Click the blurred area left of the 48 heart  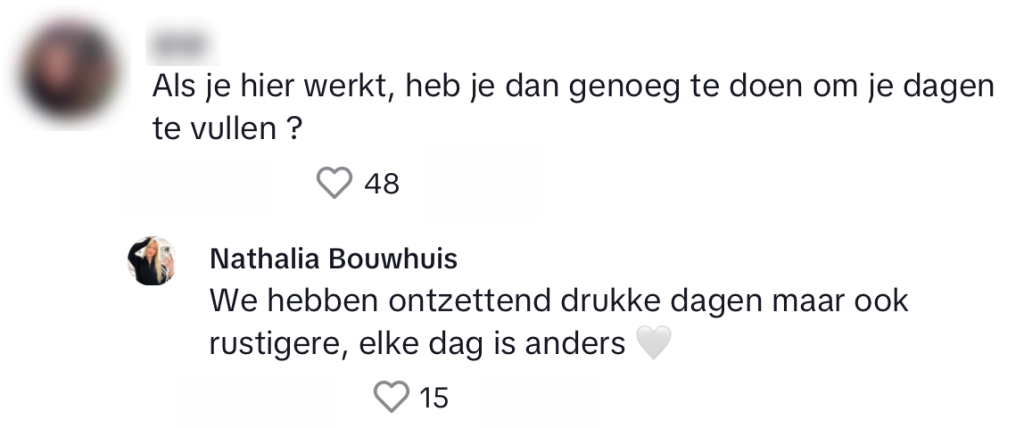click(x=196, y=186)
